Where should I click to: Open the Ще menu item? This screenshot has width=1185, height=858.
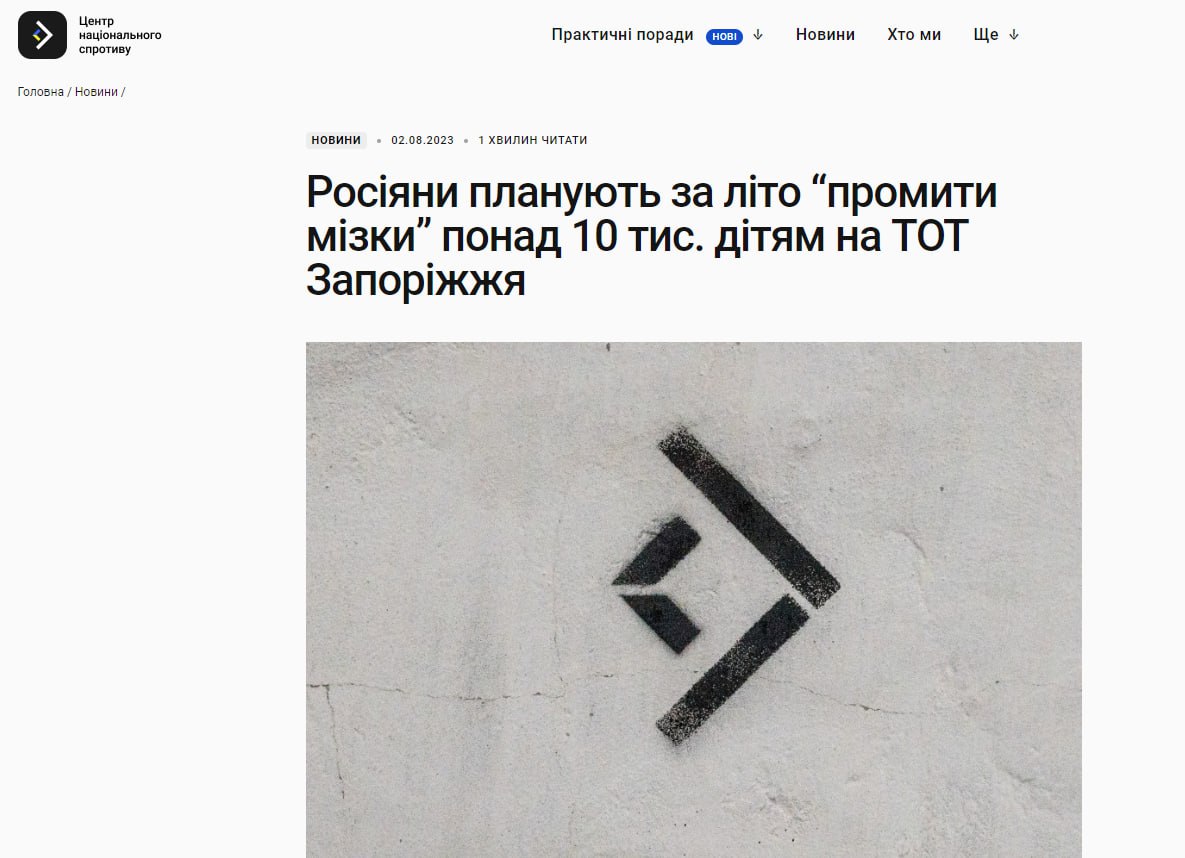point(985,35)
